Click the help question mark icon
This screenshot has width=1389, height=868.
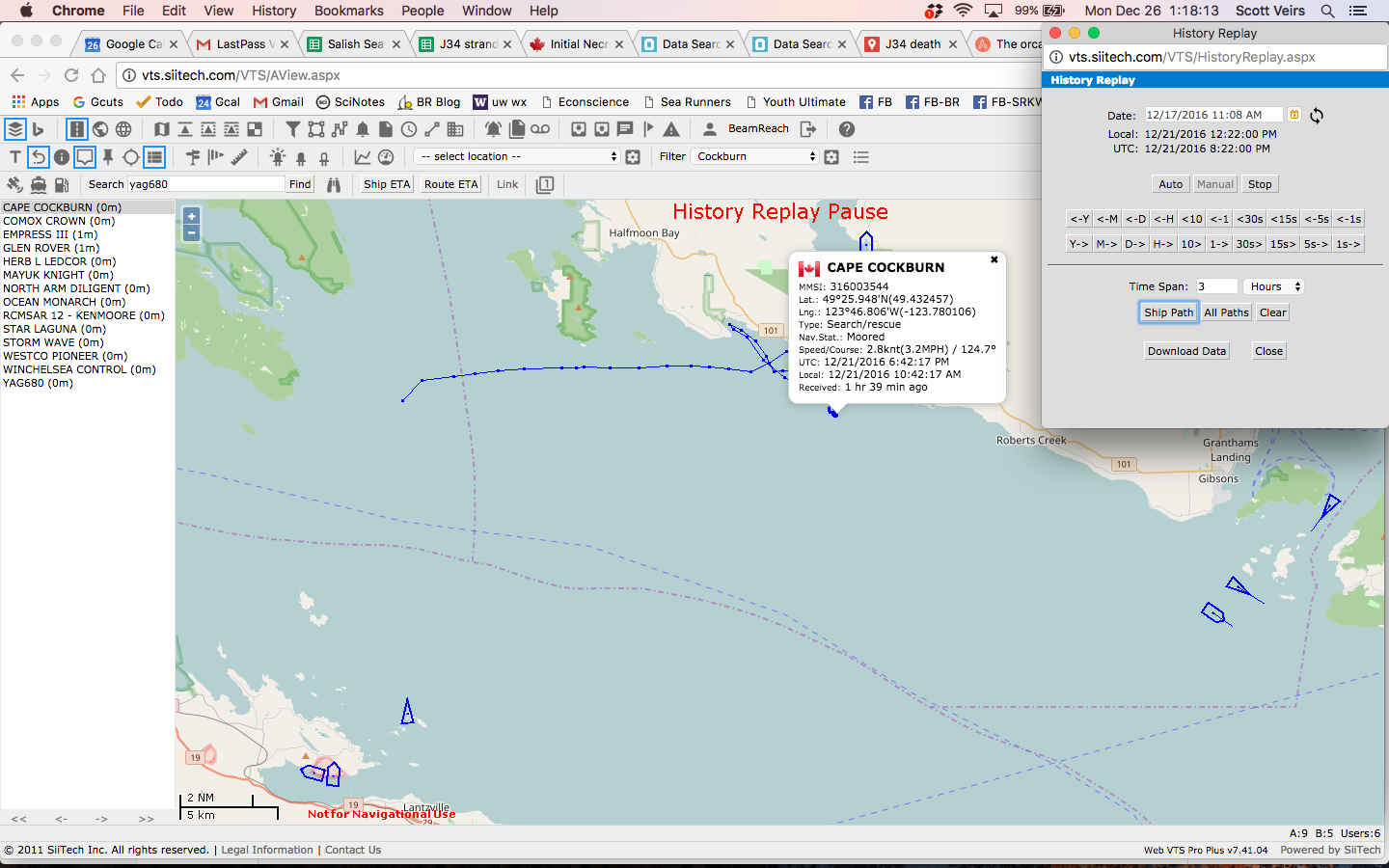(x=847, y=129)
